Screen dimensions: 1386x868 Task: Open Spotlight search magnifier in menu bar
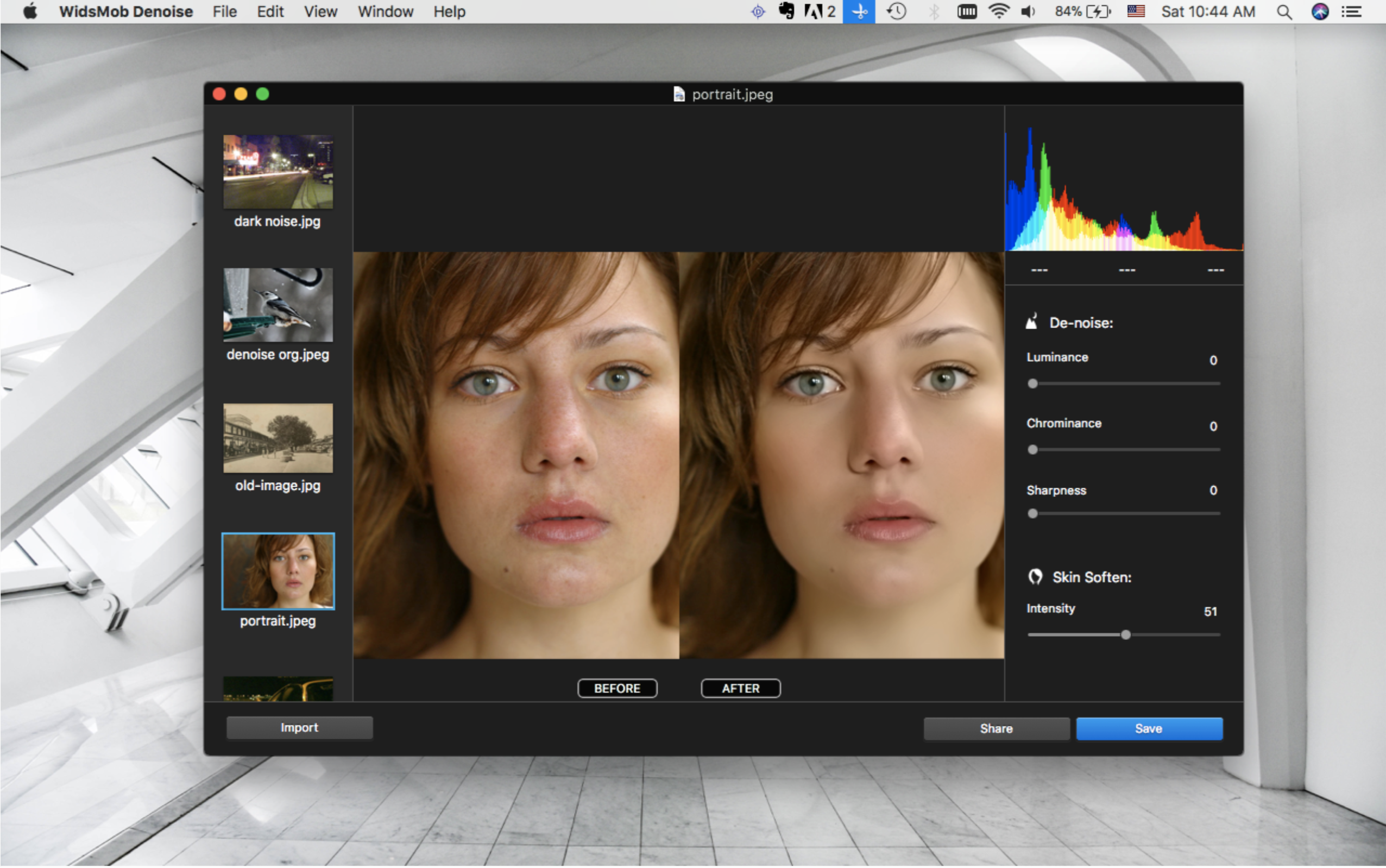[1284, 12]
